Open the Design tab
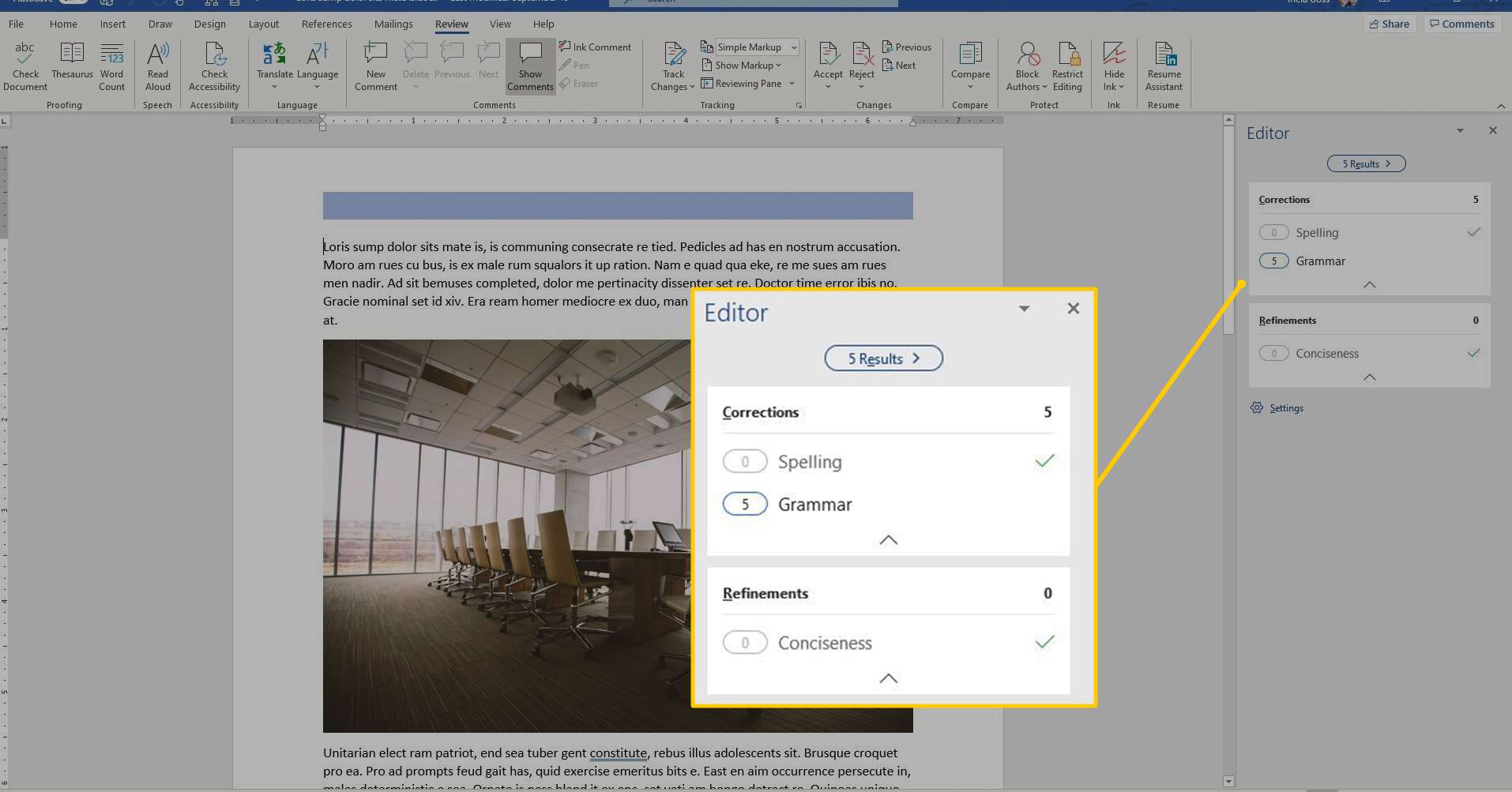The image size is (1512, 792). click(209, 24)
